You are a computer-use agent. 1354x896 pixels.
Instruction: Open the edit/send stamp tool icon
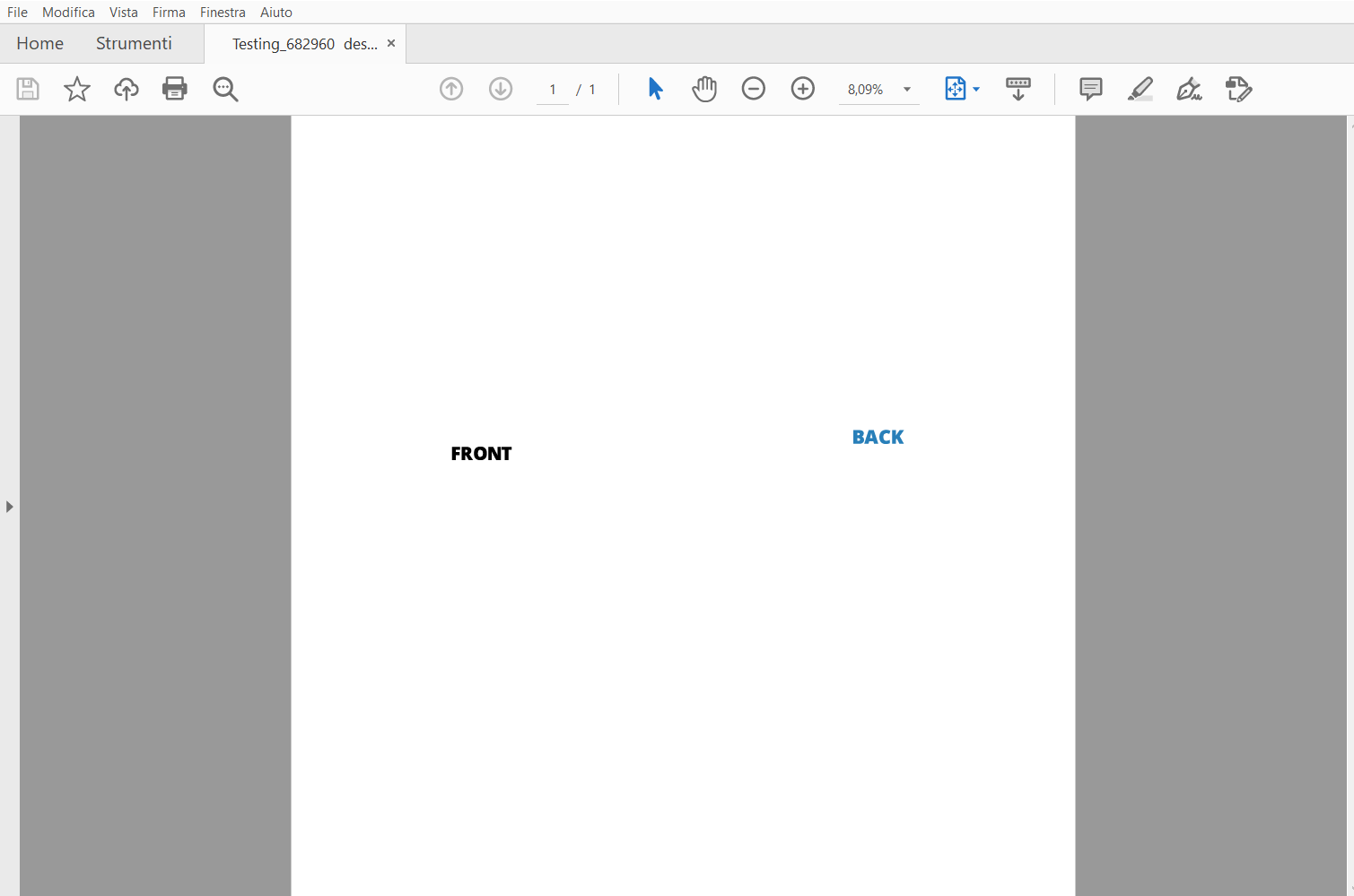pos(1238,89)
